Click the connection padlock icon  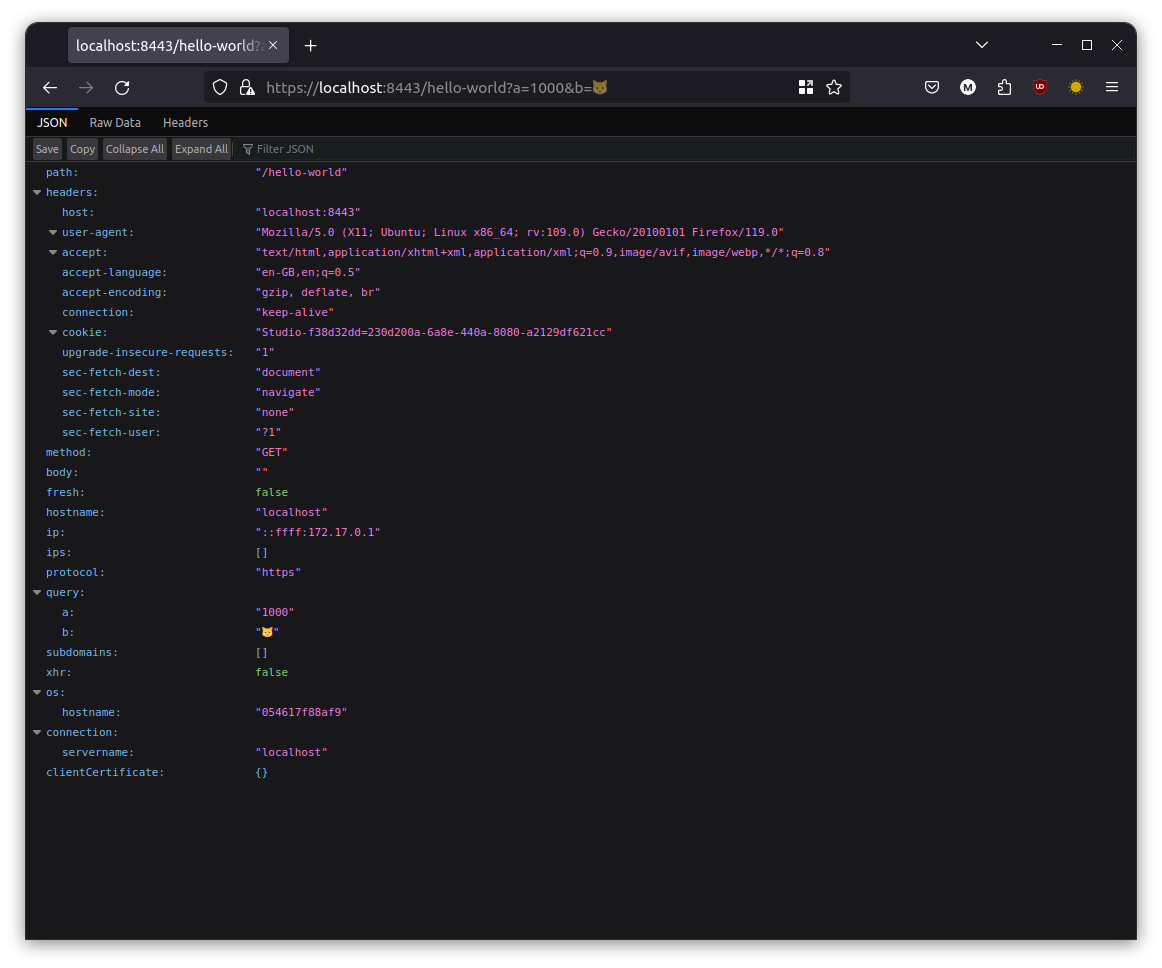tap(247, 88)
